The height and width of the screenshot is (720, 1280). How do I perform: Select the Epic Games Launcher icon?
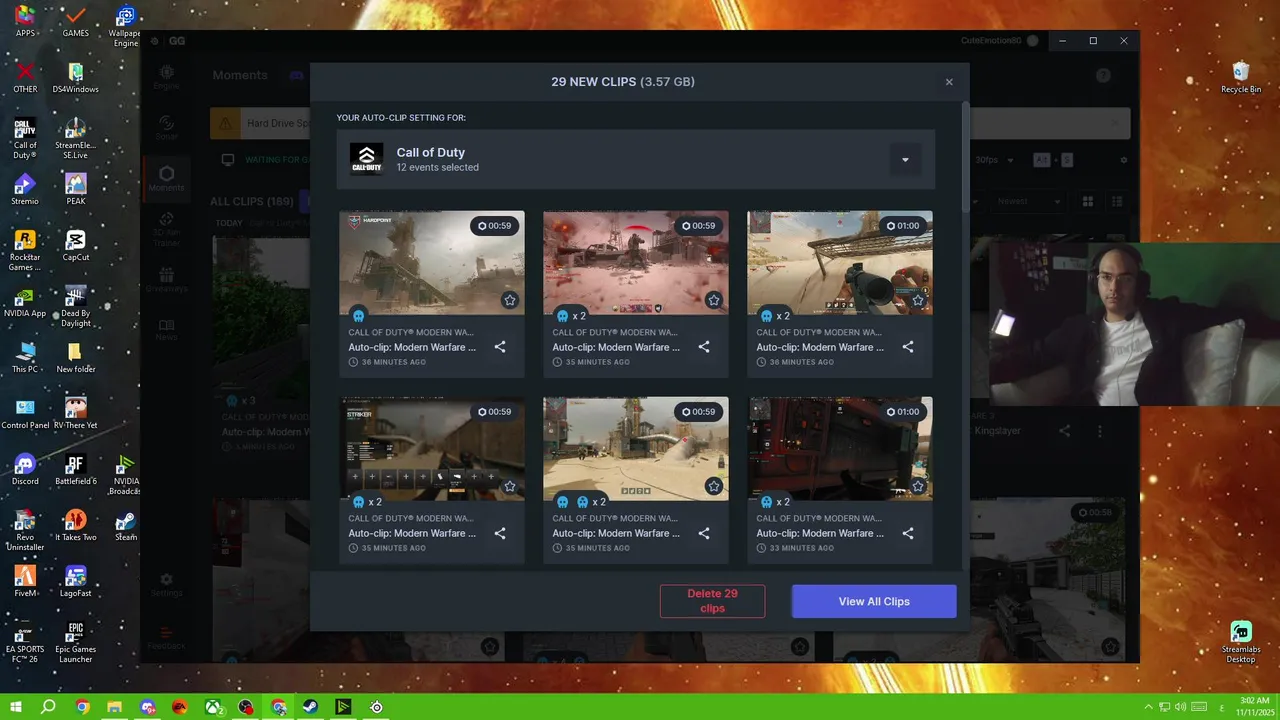[x=75, y=642]
